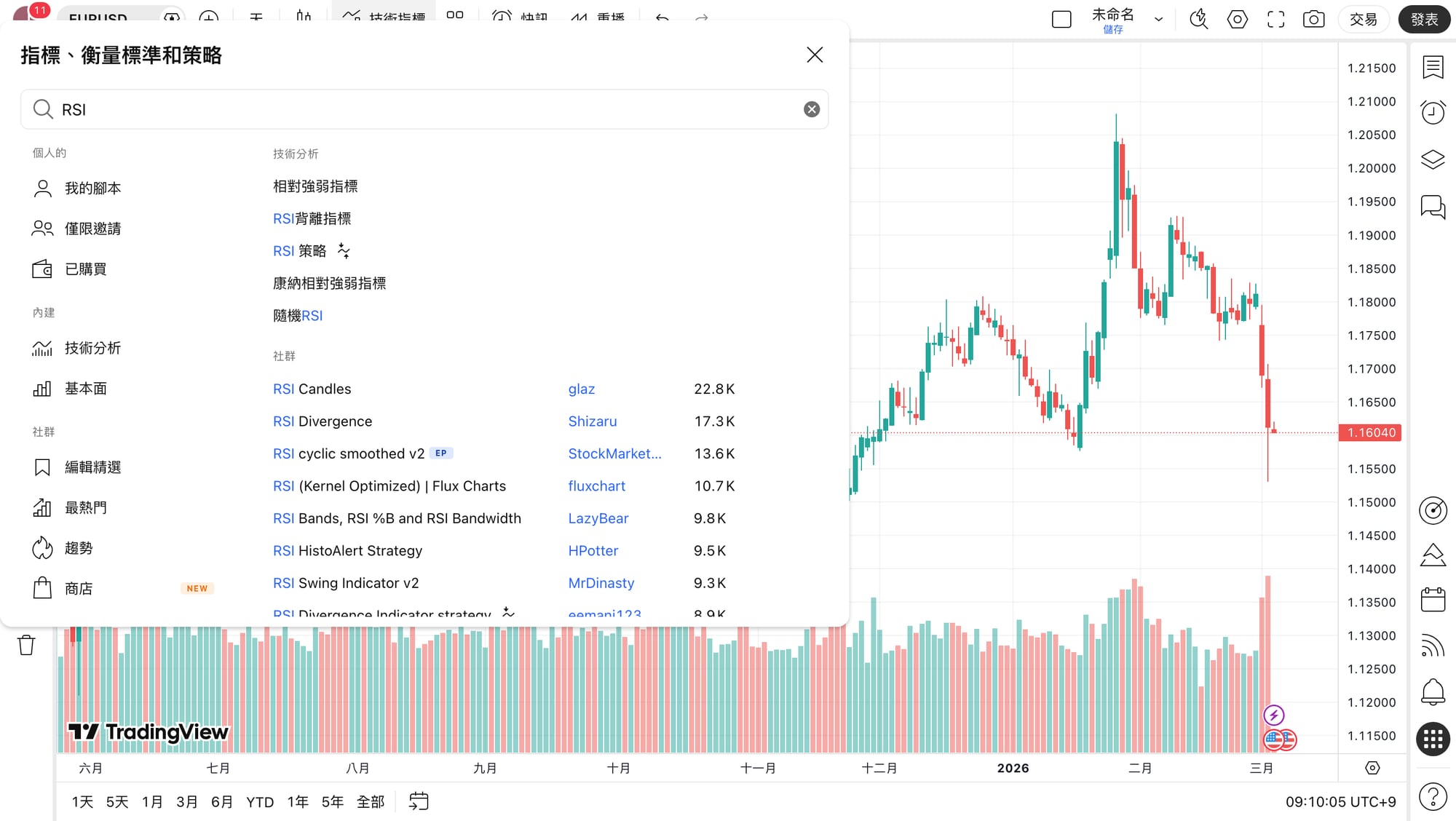Viewport: 1456px width, 821px height.
Task: Toggle the grid apps button at bottom right
Action: [1433, 739]
